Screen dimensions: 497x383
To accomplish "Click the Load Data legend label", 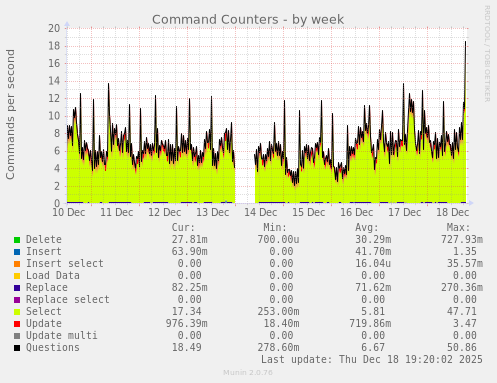I will click(x=53, y=276).
